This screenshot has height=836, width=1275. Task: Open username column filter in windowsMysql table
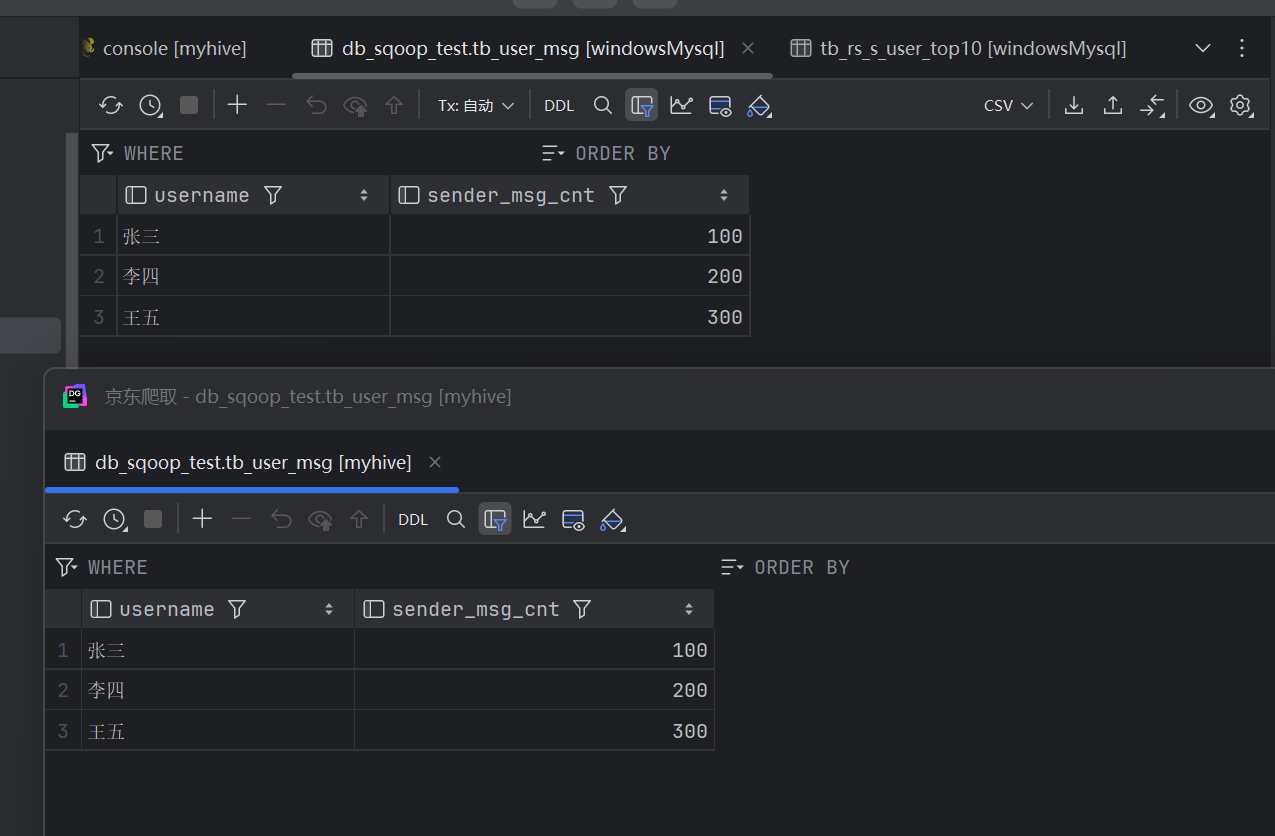(x=273, y=195)
